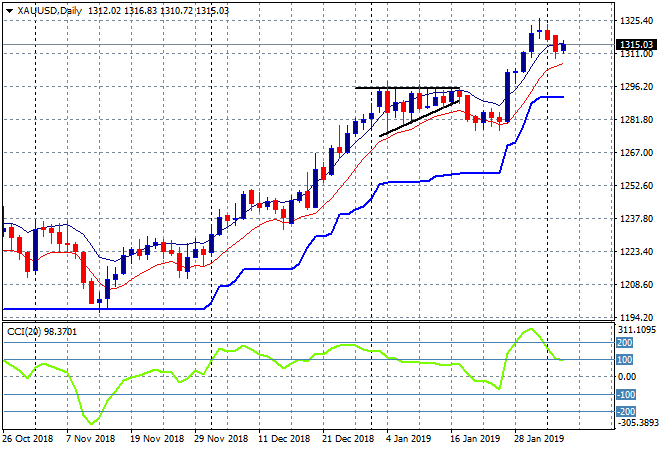Select the black rising trendline under January candles
Image resolution: width=660 pixels, height=450 pixels.
[419, 118]
